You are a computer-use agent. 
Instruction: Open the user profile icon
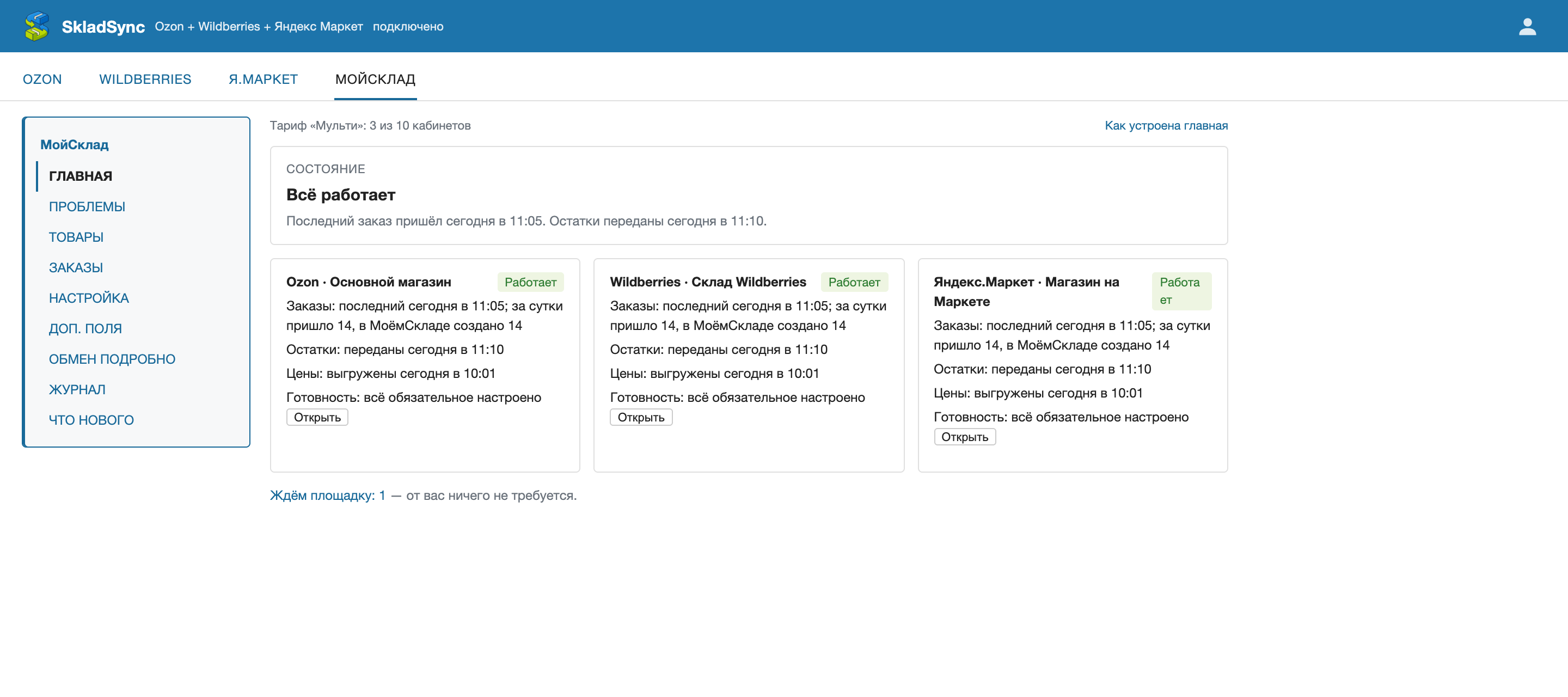(x=1527, y=26)
